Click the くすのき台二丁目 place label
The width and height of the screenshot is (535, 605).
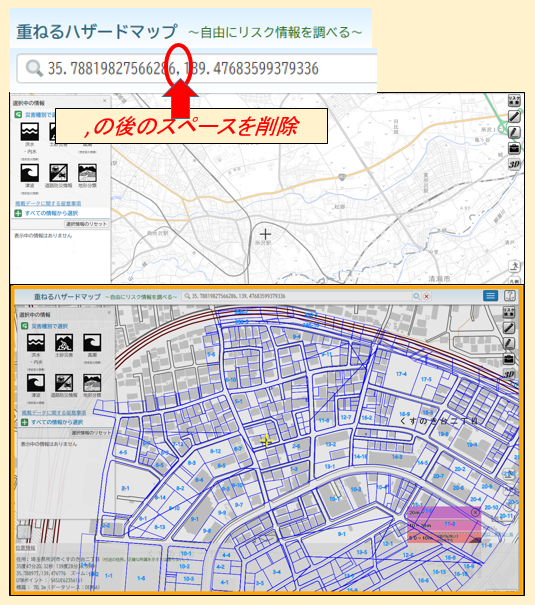tap(439, 421)
